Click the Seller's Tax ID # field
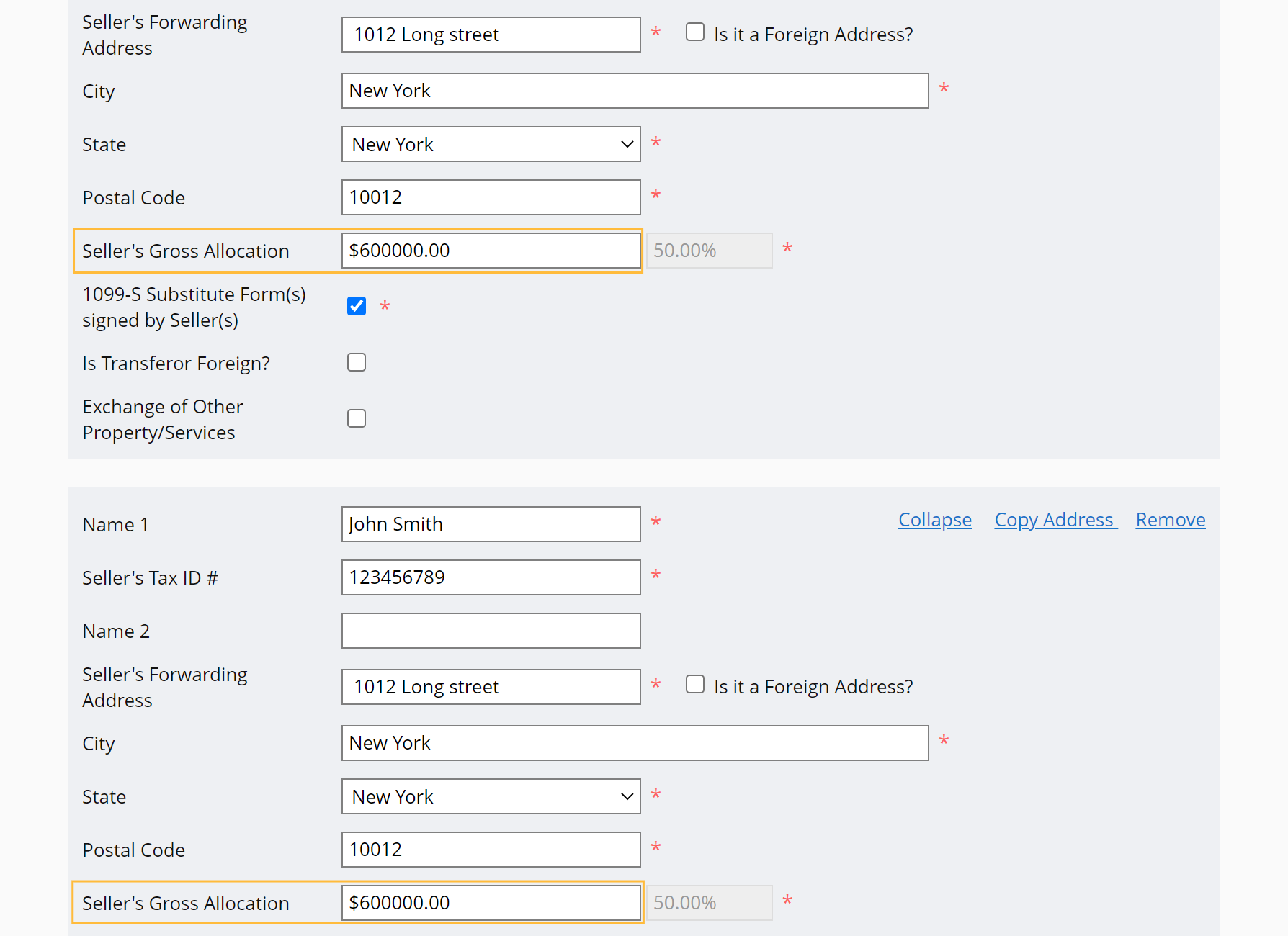This screenshot has width=1288, height=936. coord(491,577)
